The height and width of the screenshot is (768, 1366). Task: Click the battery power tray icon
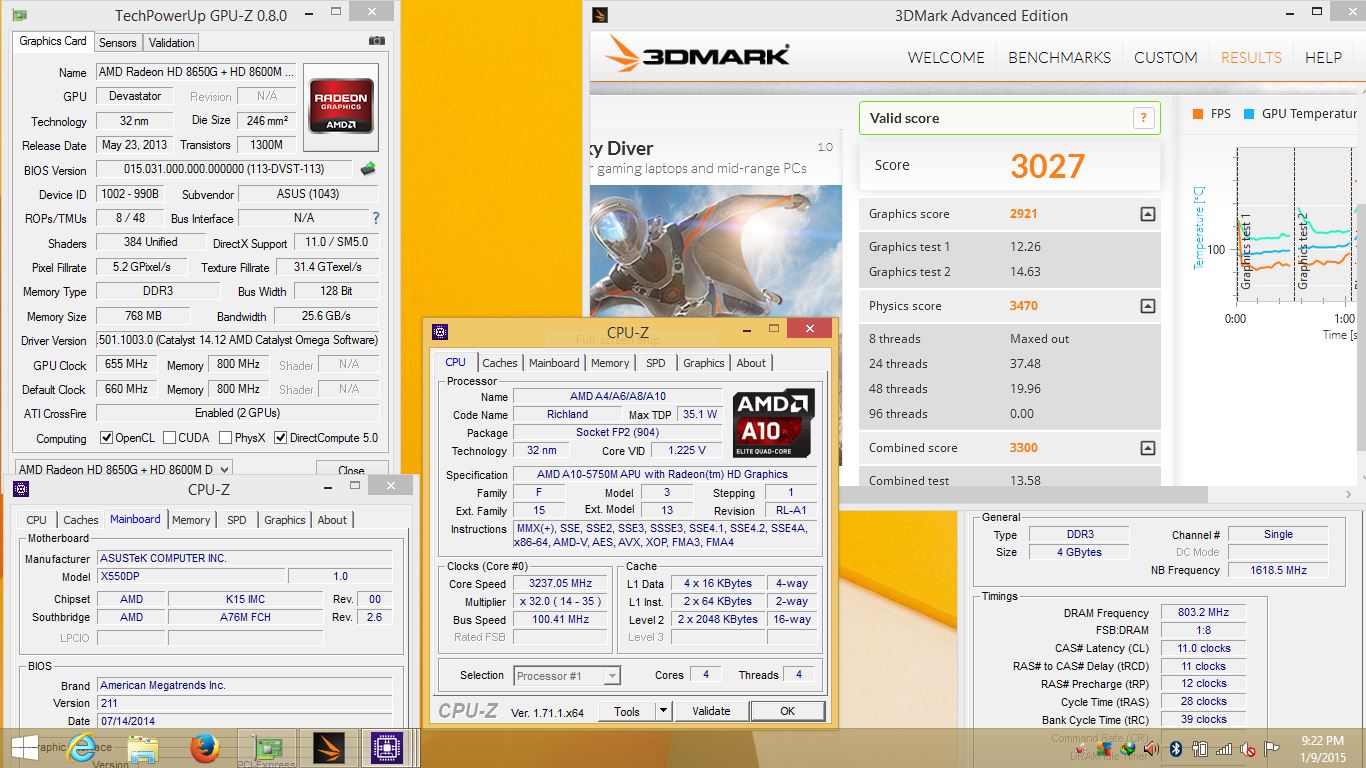(x=1200, y=748)
